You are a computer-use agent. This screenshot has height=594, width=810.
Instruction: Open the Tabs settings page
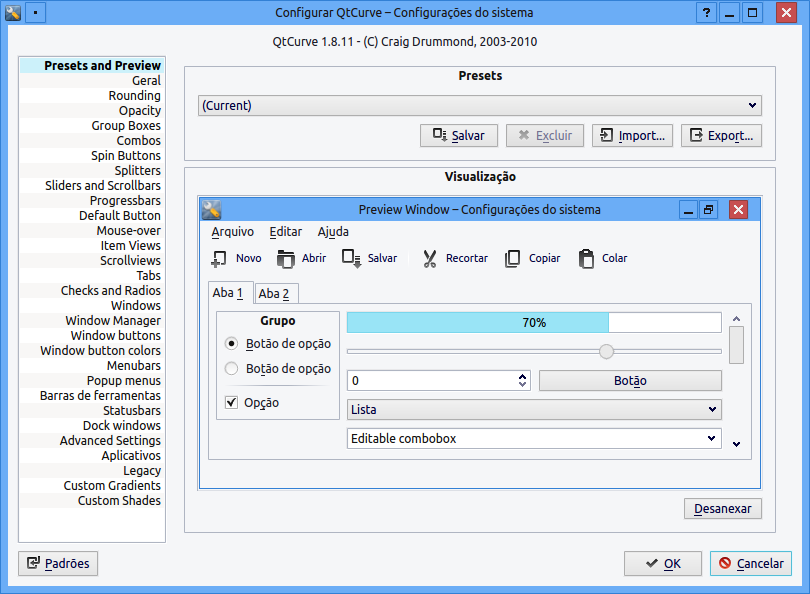click(x=92, y=275)
